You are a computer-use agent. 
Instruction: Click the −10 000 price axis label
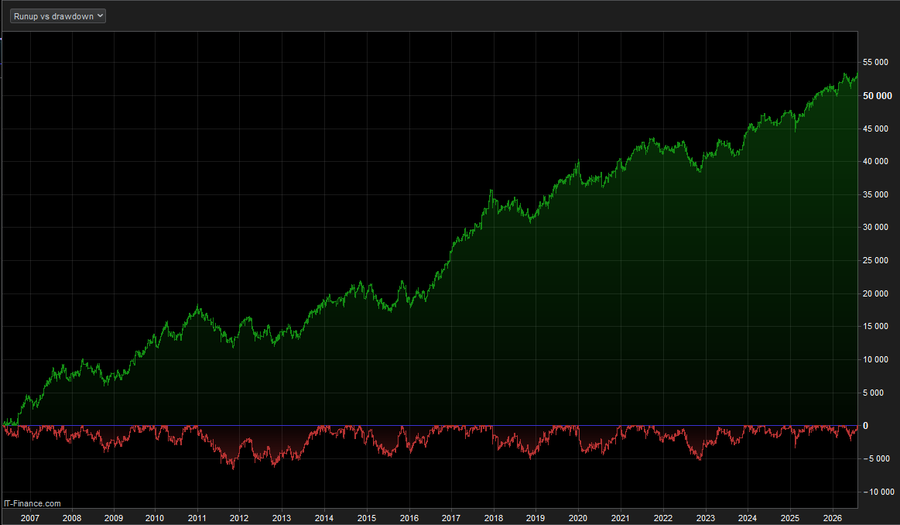click(879, 492)
